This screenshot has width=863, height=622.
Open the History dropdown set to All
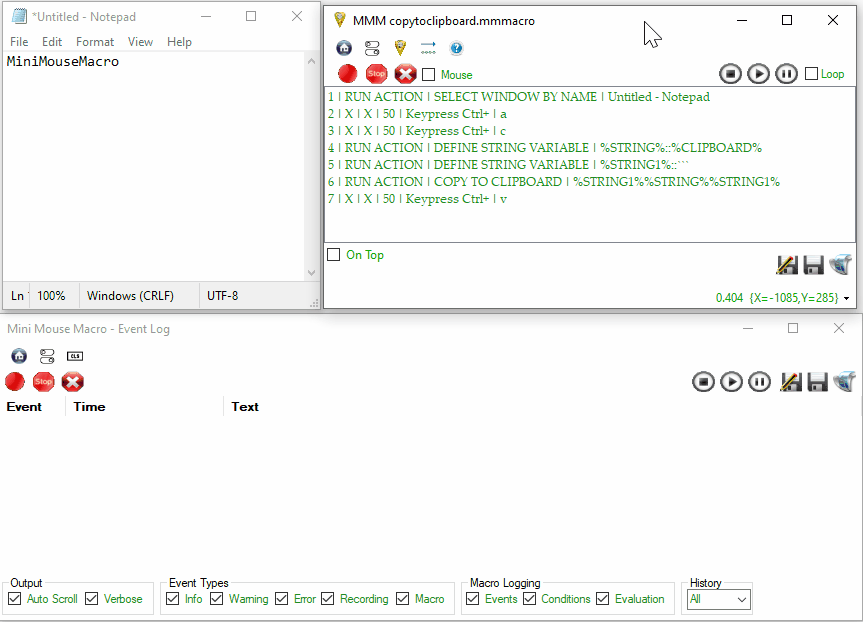pyautogui.click(x=718, y=599)
